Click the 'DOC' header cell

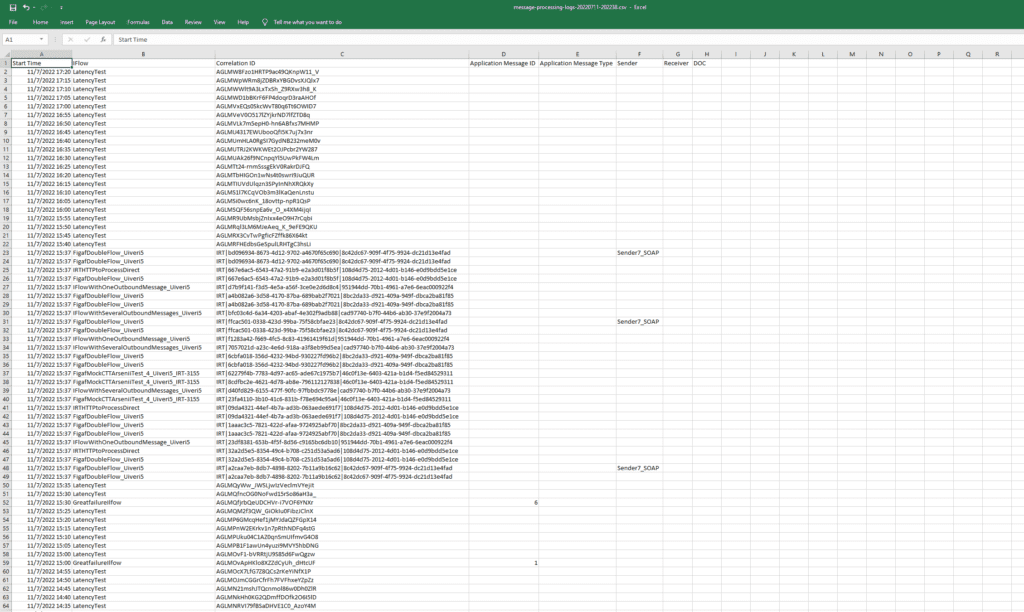point(706,63)
